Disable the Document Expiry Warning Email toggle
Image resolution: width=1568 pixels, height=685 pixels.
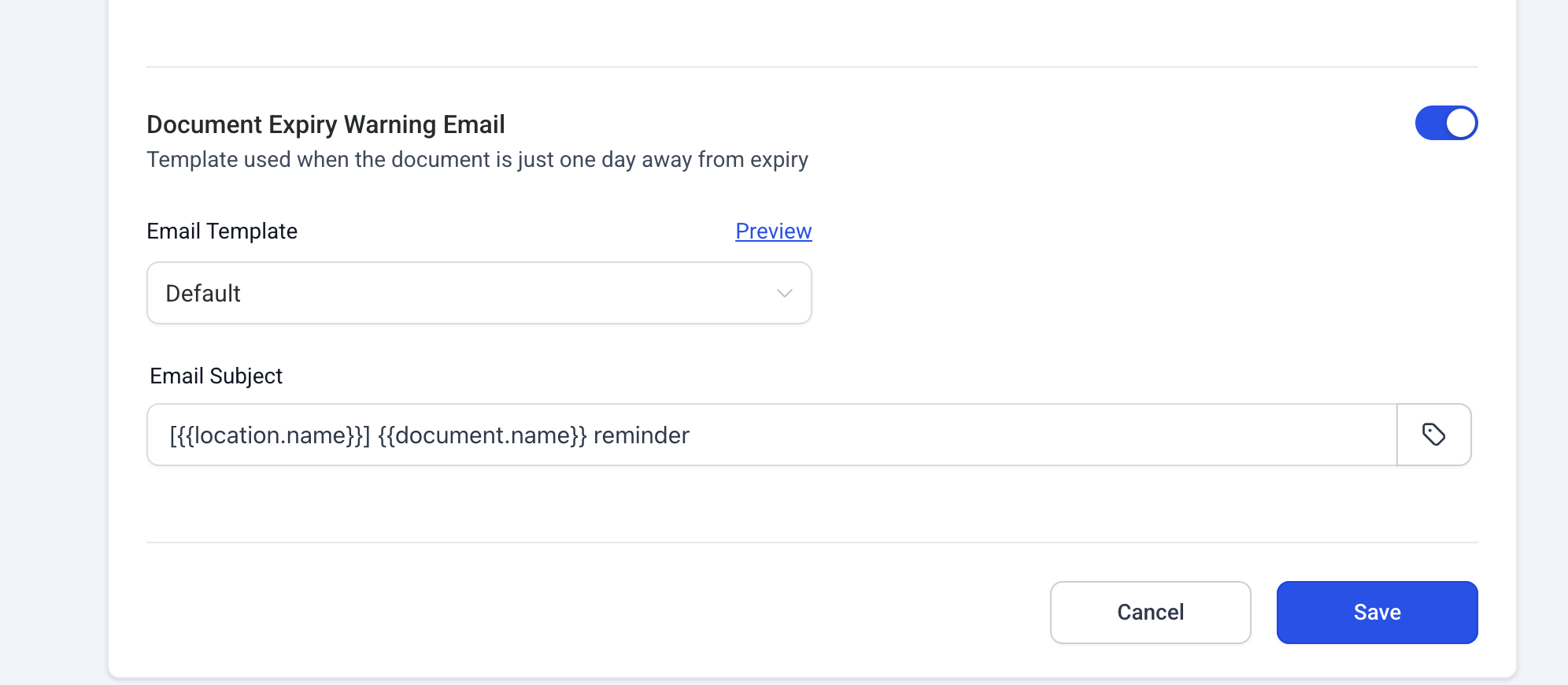(x=1446, y=123)
